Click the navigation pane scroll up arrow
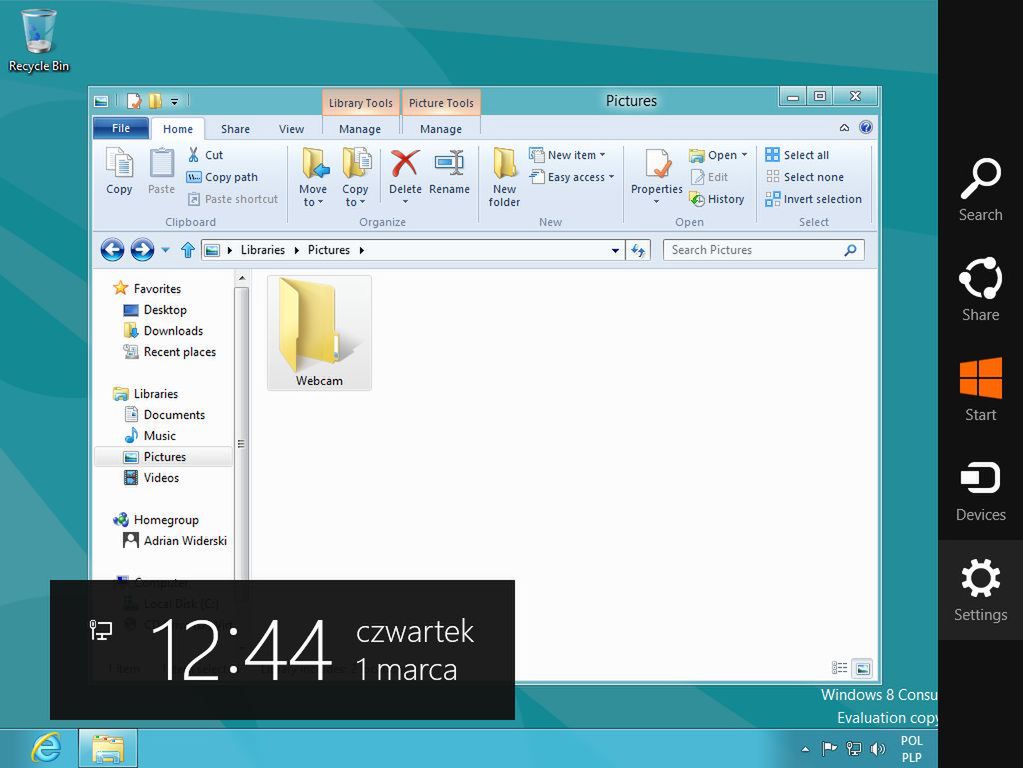The width and height of the screenshot is (1023, 768). (x=241, y=279)
